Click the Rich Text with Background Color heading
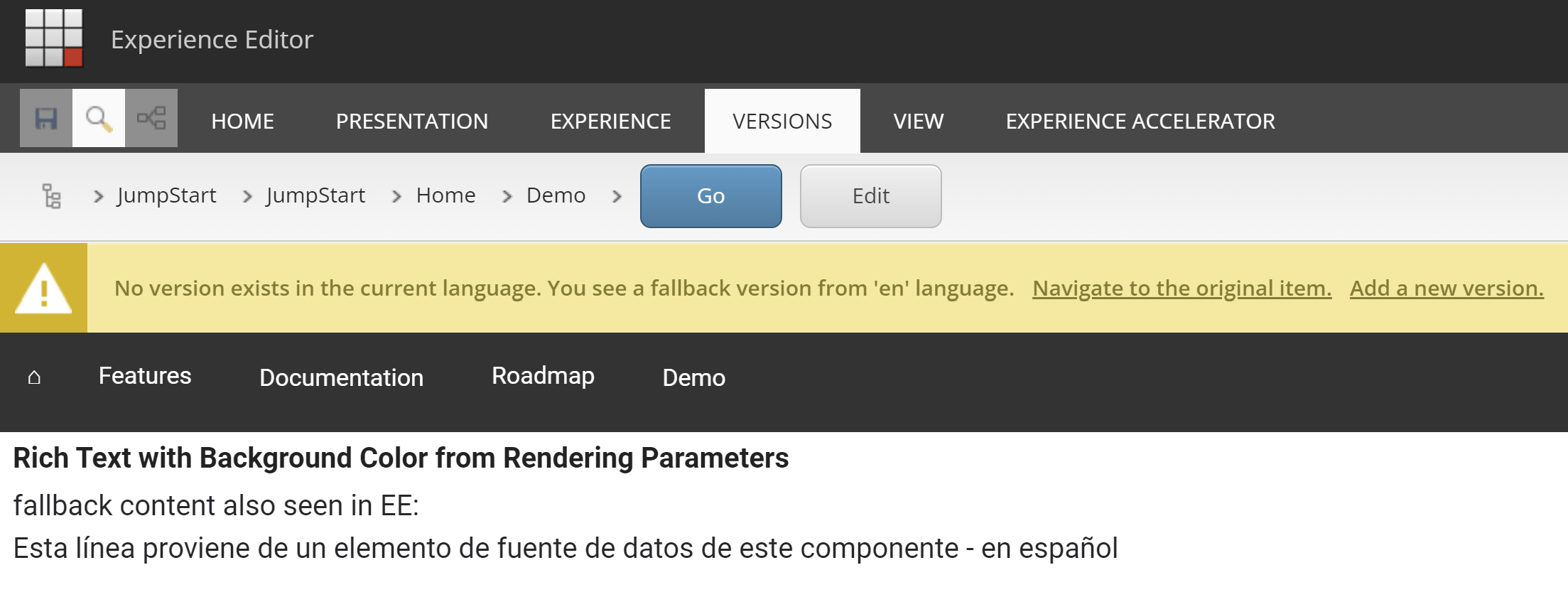 (x=401, y=458)
